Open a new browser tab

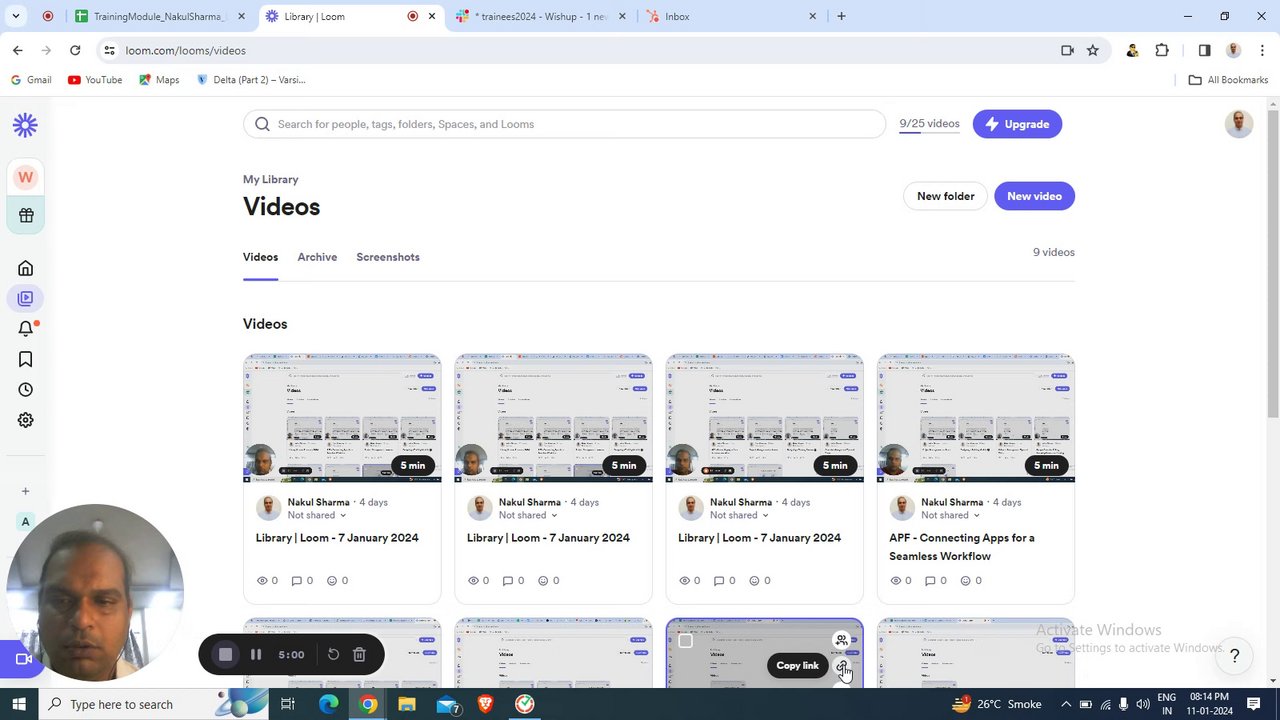841,16
